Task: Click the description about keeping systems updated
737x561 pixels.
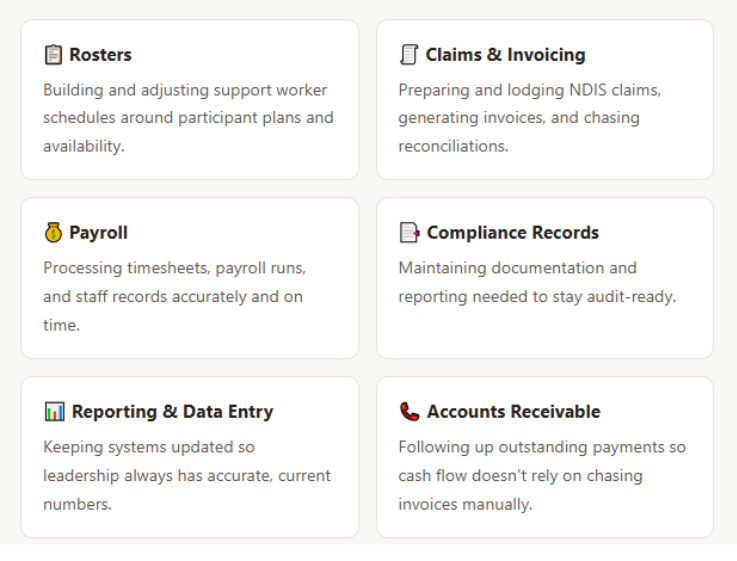Action: [x=187, y=475]
